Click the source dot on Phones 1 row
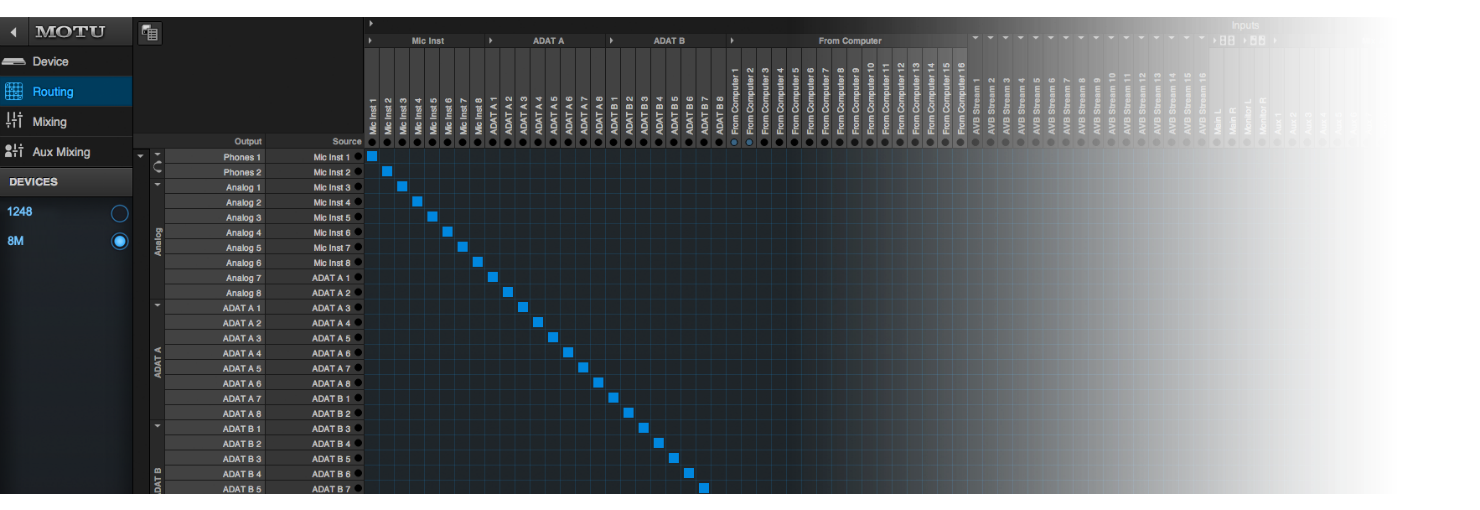The height and width of the screenshot is (510, 1480). [358, 157]
